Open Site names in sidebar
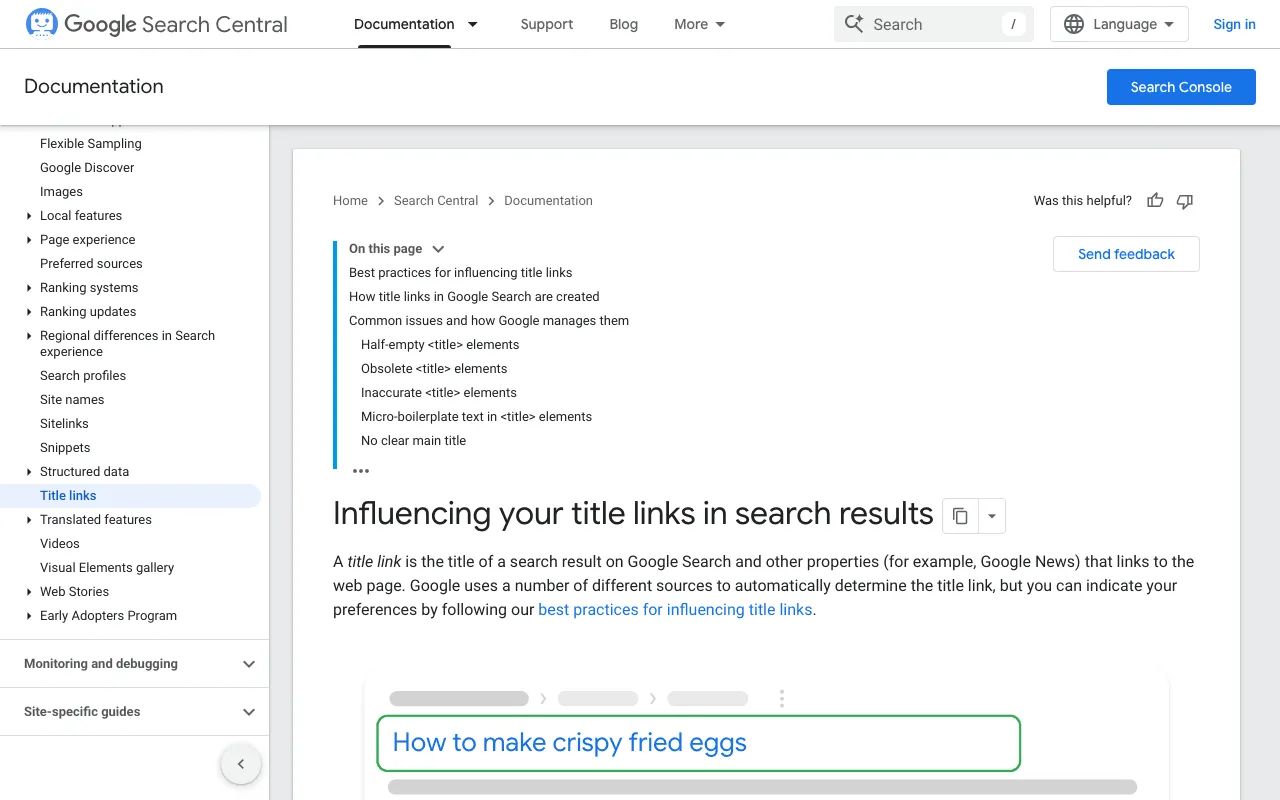 tap(72, 400)
